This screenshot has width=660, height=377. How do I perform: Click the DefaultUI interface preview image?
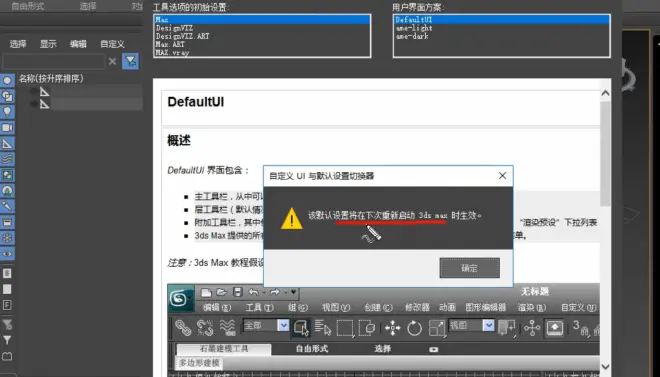[x=384, y=330]
